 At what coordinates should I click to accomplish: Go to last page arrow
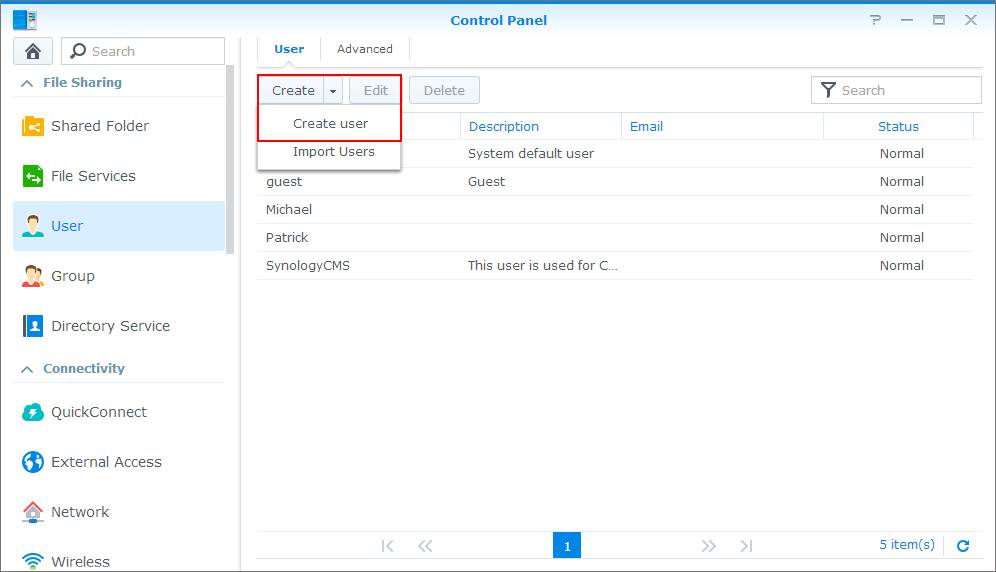(x=746, y=545)
